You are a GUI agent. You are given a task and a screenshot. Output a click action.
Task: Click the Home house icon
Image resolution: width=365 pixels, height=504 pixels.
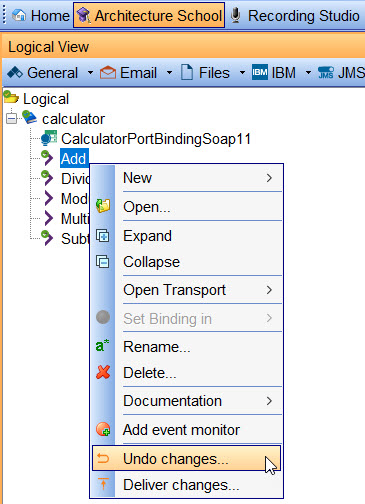coord(19,15)
